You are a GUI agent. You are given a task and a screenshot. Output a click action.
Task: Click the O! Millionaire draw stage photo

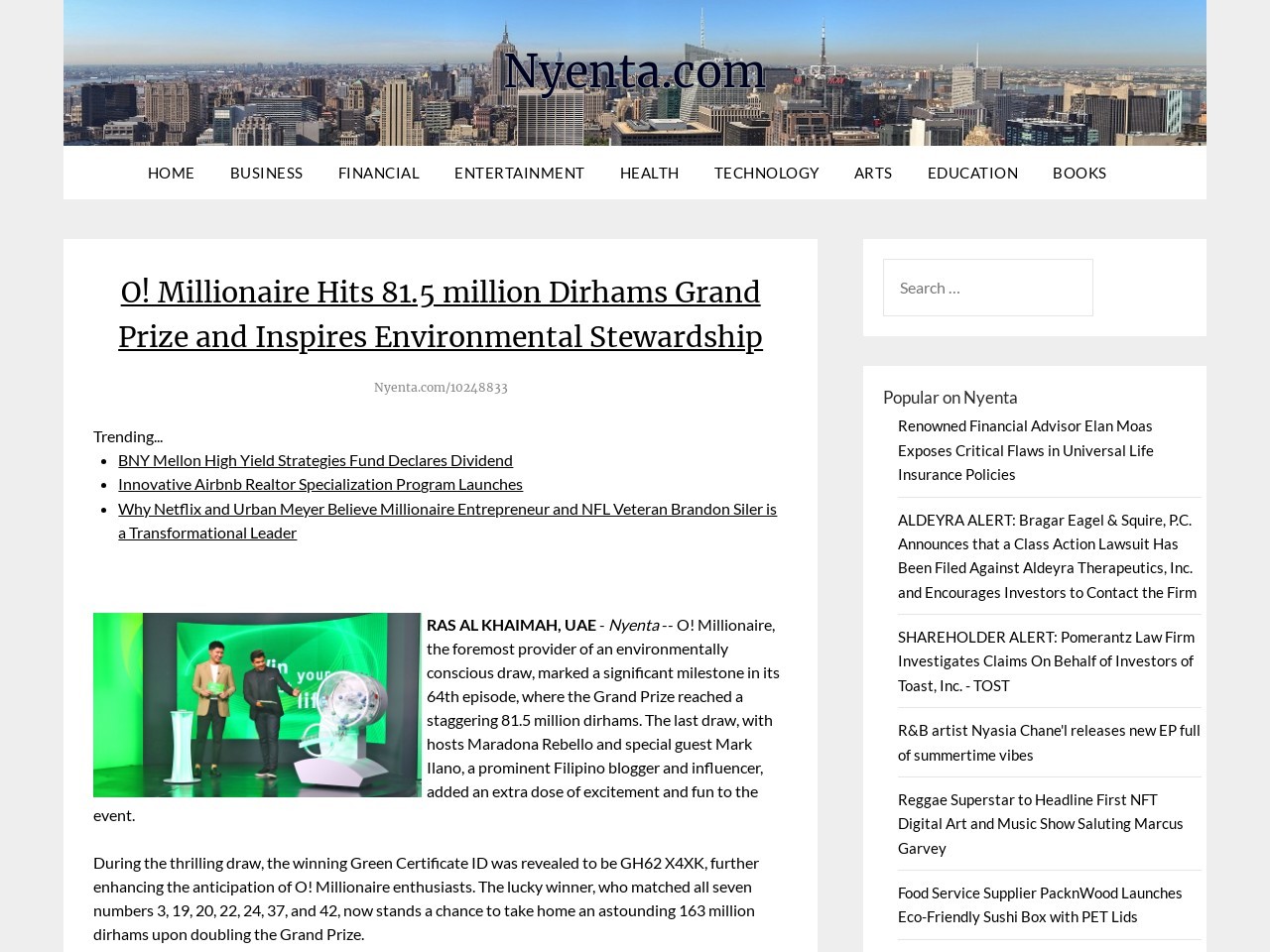tap(257, 705)
